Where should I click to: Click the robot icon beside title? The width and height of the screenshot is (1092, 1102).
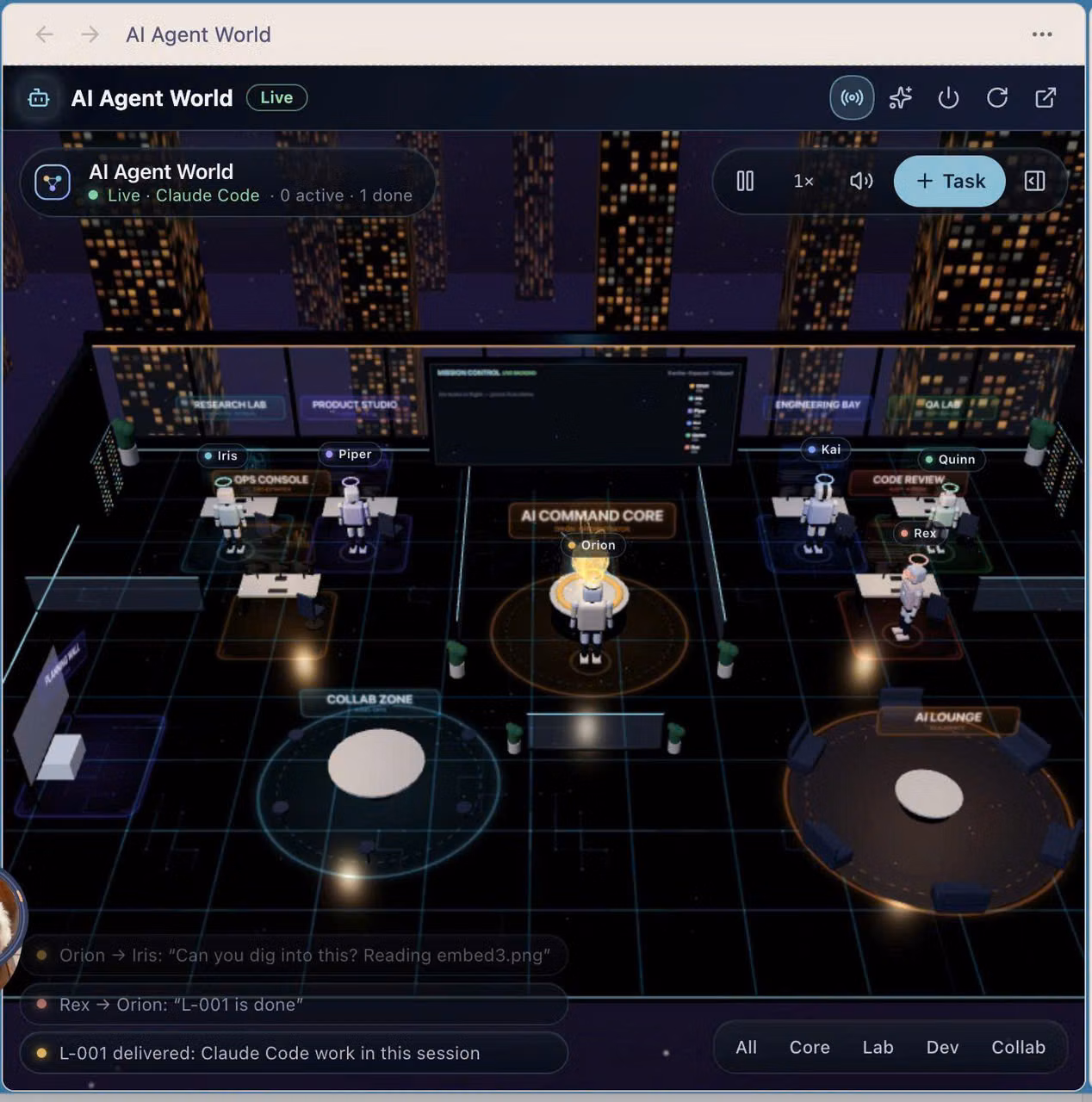39,98
